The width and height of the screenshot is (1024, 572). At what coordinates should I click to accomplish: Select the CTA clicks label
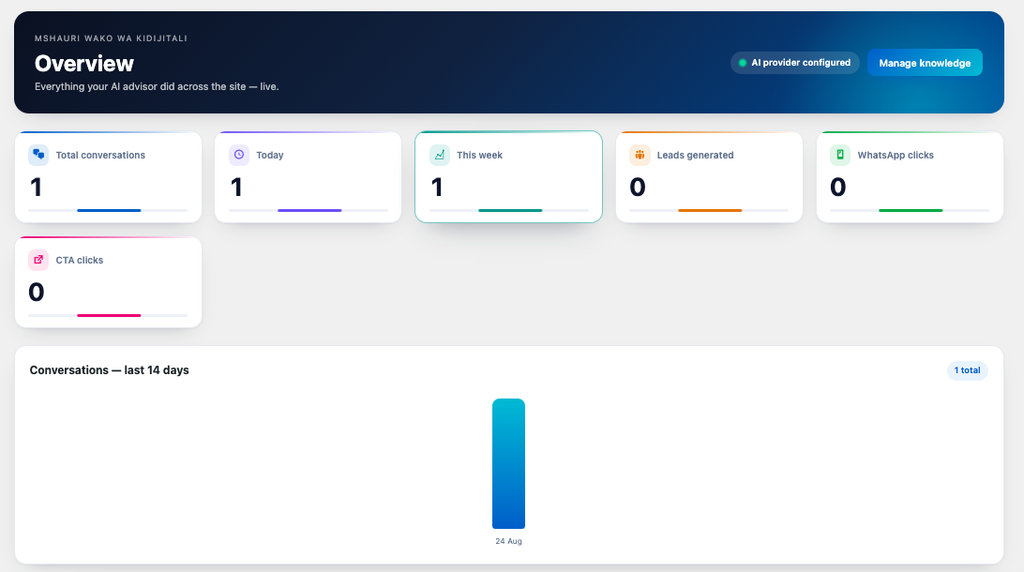(x=79, y=260)
